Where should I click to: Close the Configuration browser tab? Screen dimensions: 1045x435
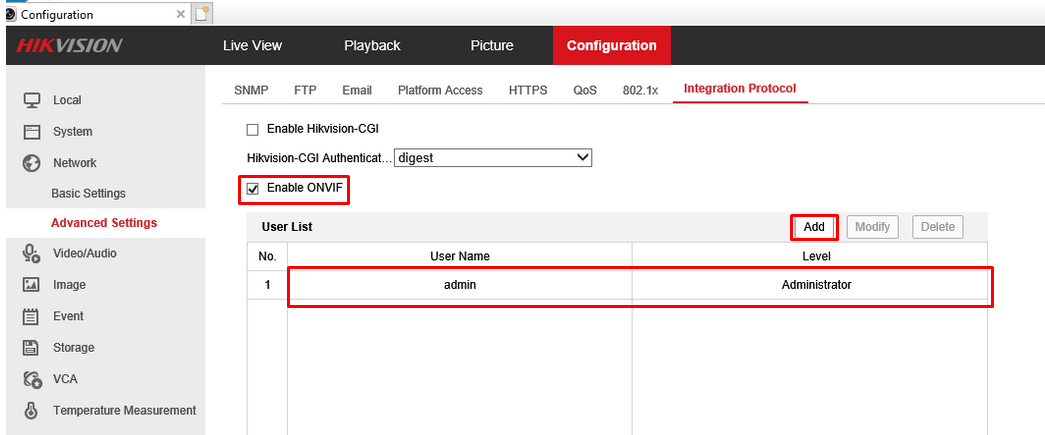[x=180, y=14]
